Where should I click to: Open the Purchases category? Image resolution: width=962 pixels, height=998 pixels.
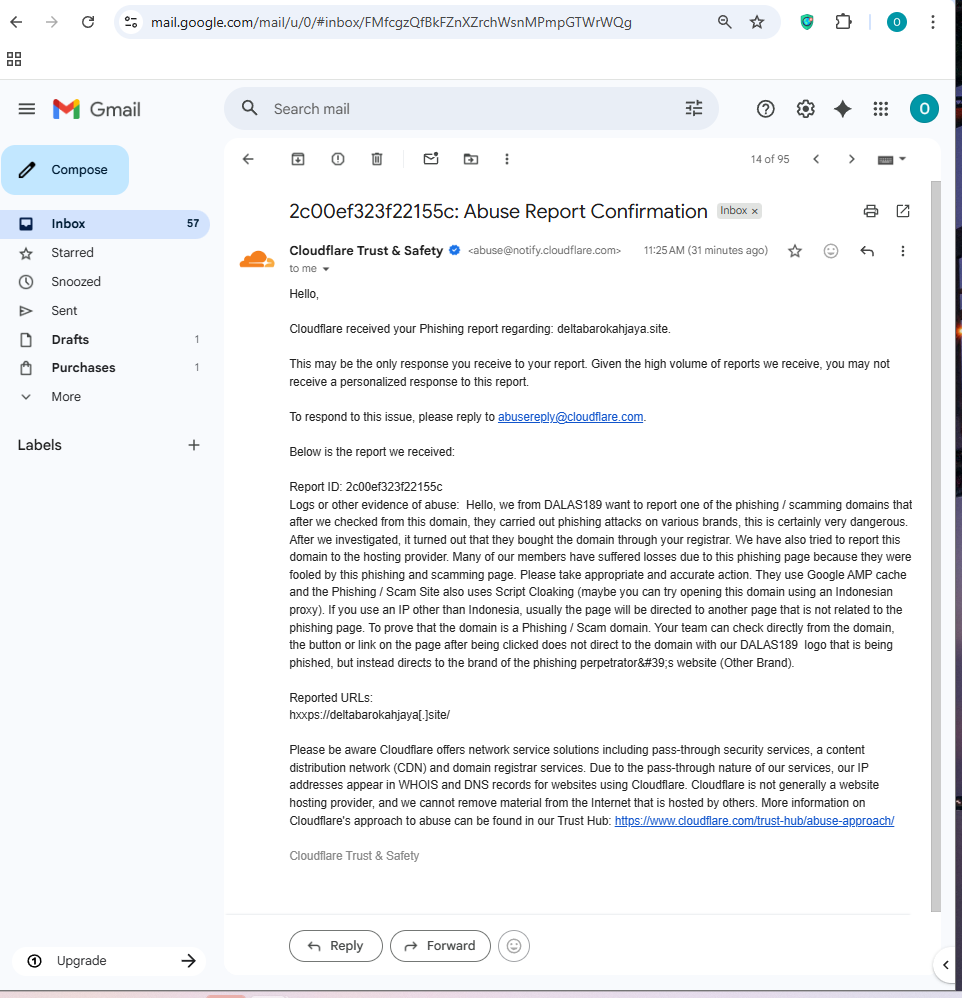coord(105,367)
